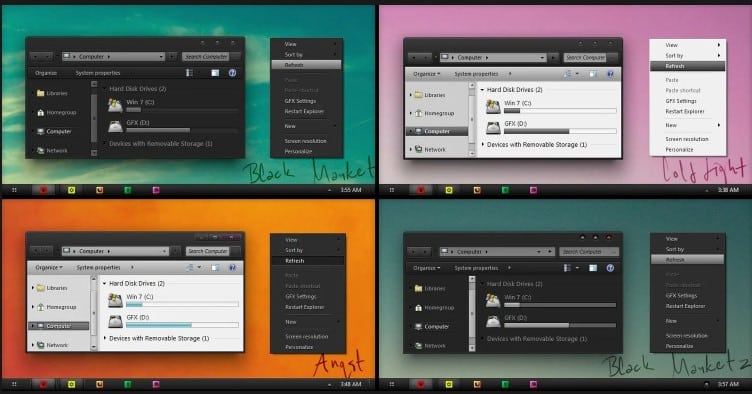Open Win 7 (C:) drive icon in Cold Light window
This screenshot has height=394, width=752.
click(x=493, y=106)
